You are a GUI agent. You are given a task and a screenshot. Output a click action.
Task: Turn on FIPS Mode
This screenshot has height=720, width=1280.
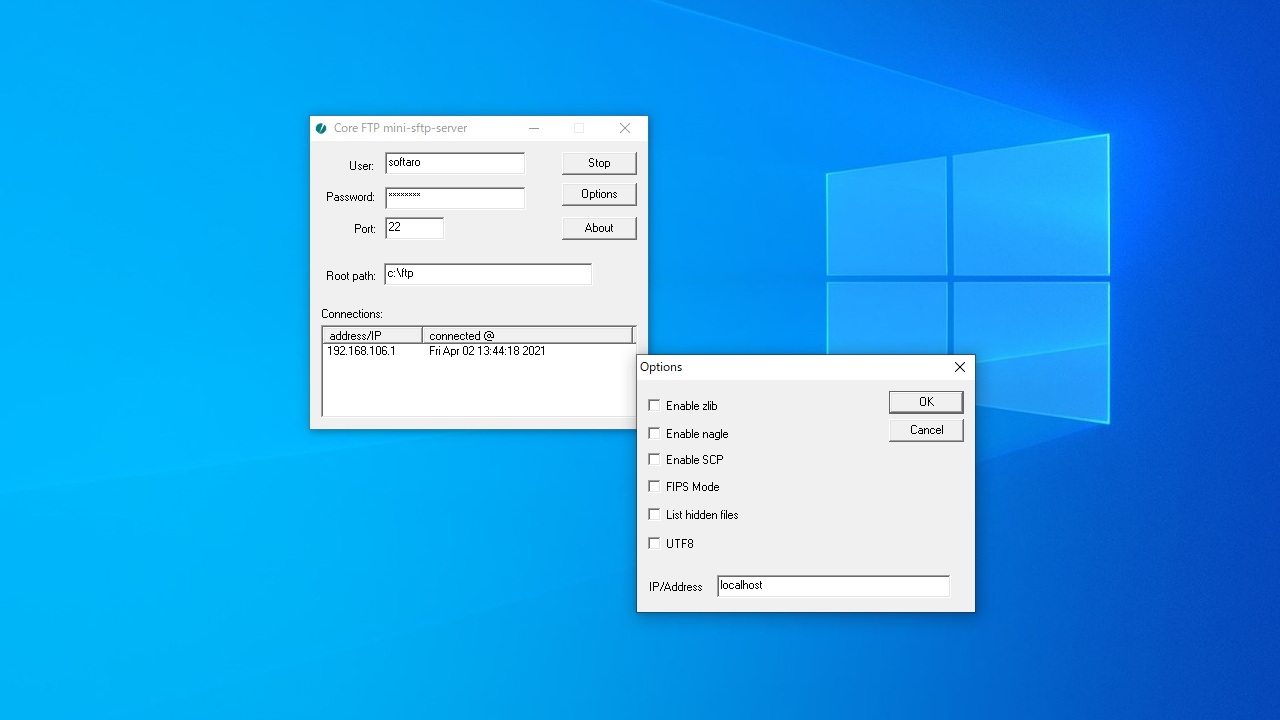(655, 486)
